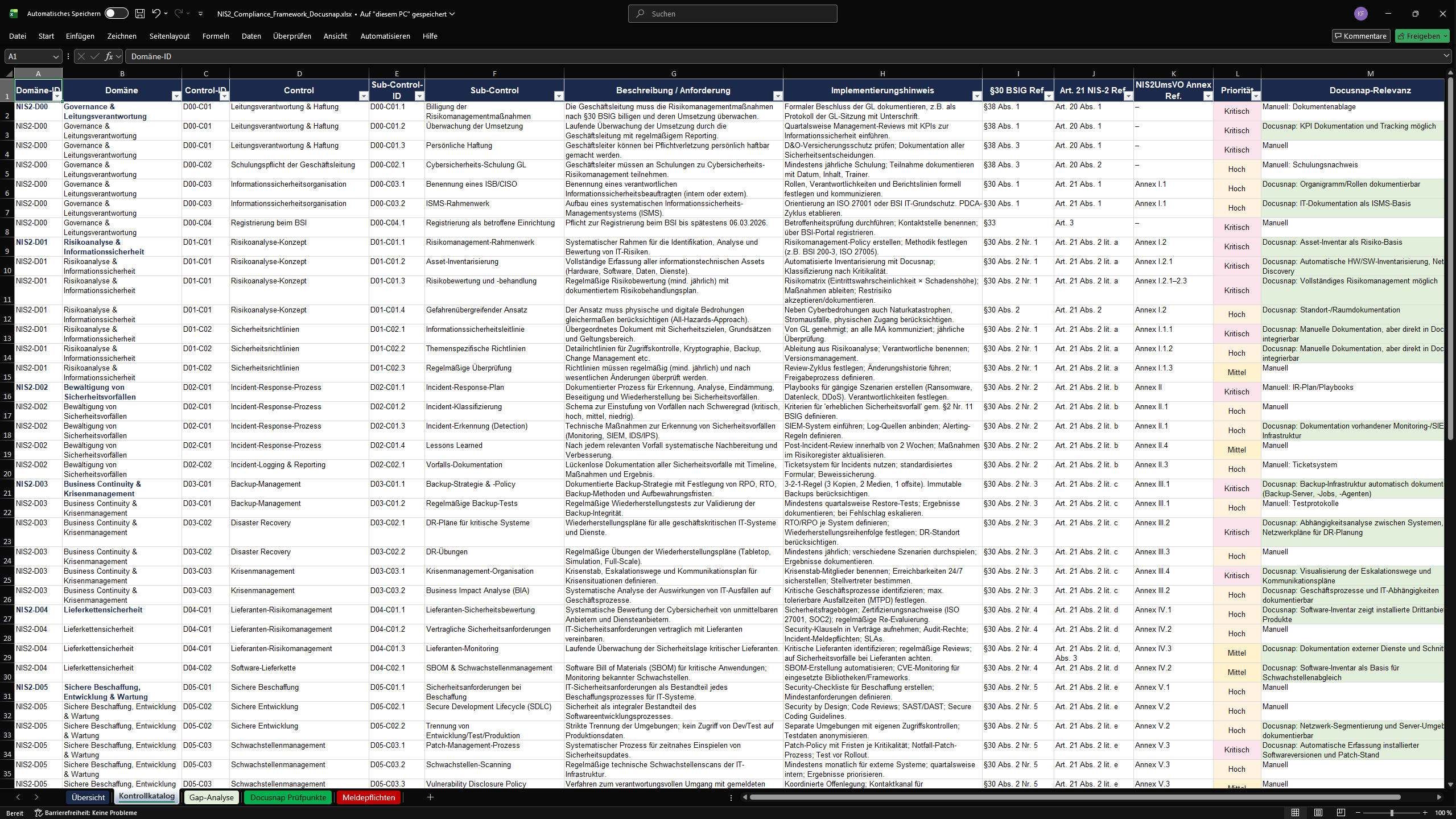Select Normal view icon in status bar
Screen dimensions: 1456x819
pyautogui.click(x=1295, y=812)
